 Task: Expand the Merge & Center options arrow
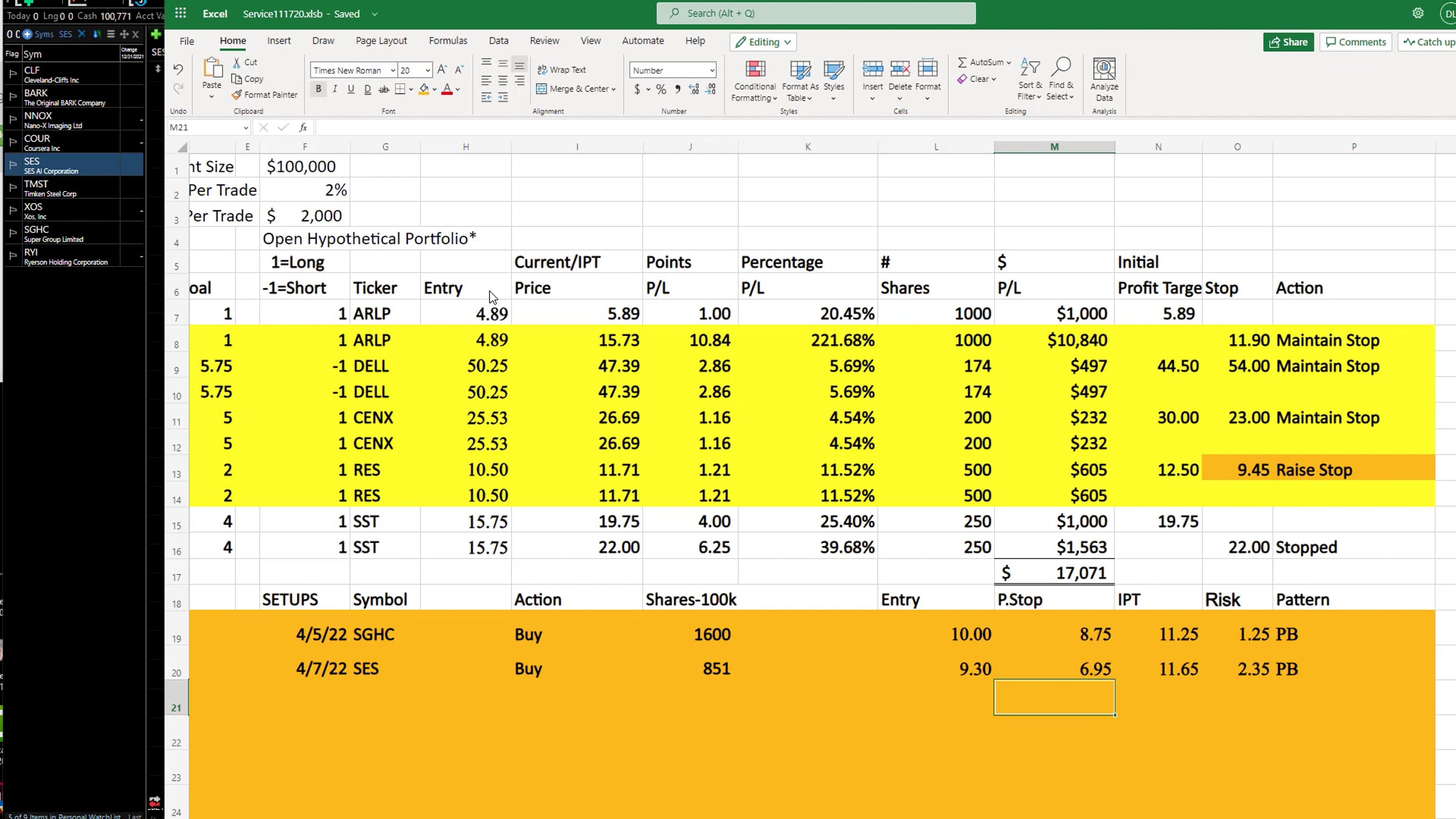point(614,89)
